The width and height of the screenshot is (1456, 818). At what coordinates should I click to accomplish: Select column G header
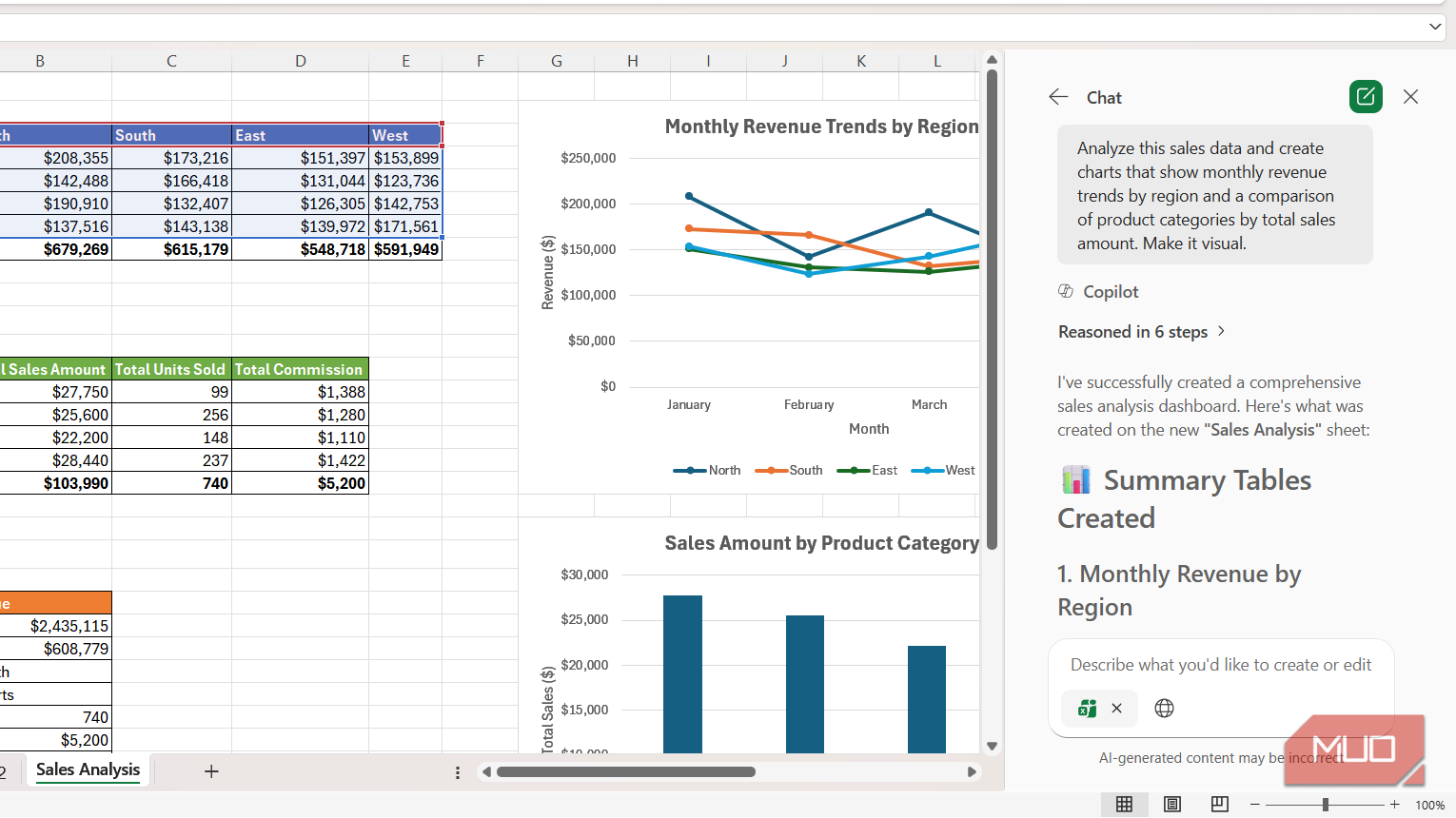pyautogui.click(x=556, y=61)
